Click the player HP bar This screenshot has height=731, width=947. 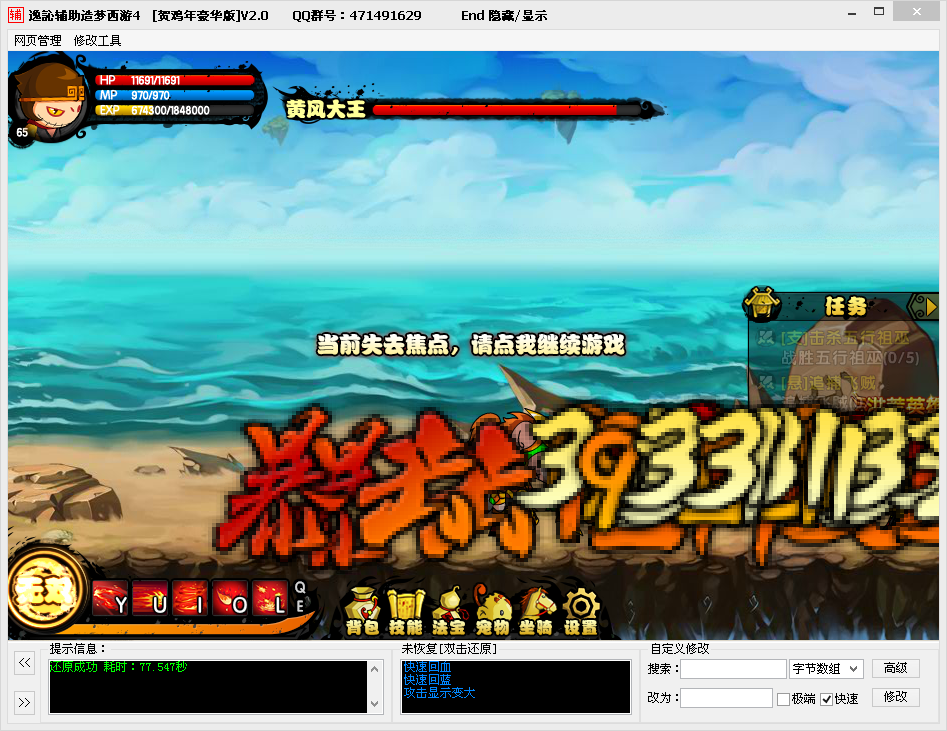point(174,80)
